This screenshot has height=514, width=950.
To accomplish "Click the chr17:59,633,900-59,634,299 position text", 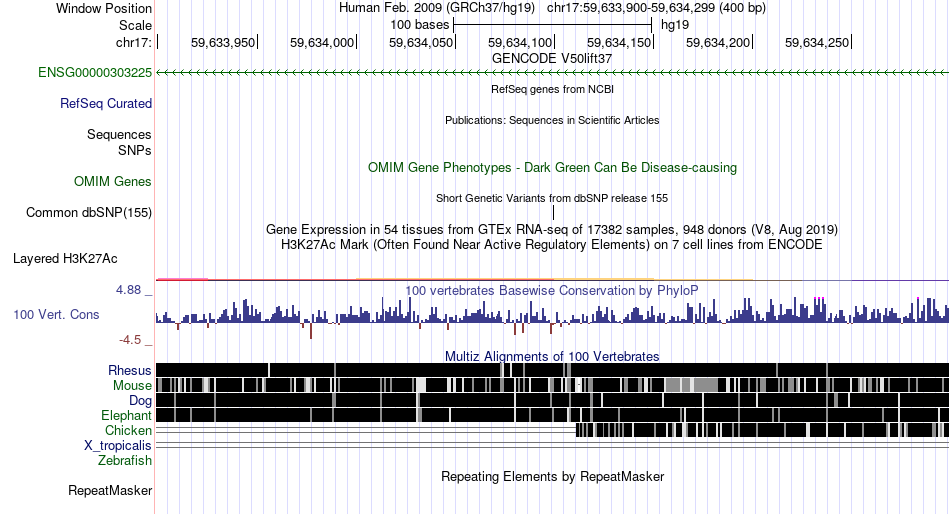I will tap(656, 8).
